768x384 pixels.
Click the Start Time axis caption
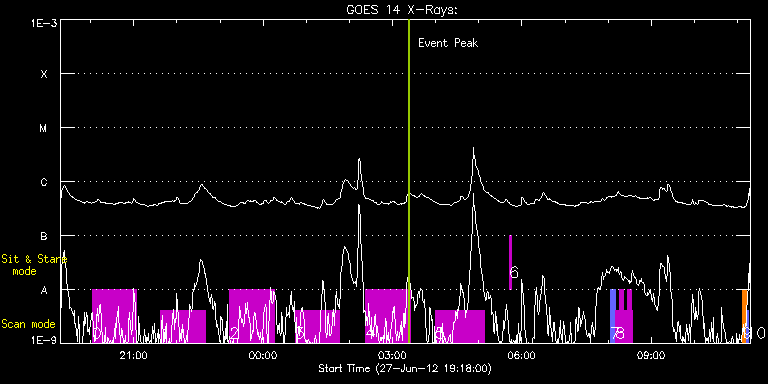point(405,368)
